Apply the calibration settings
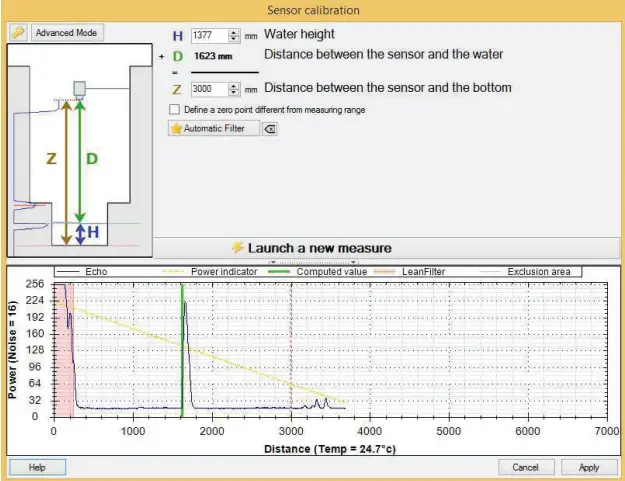The image size is (625, 481). [589, 467]
